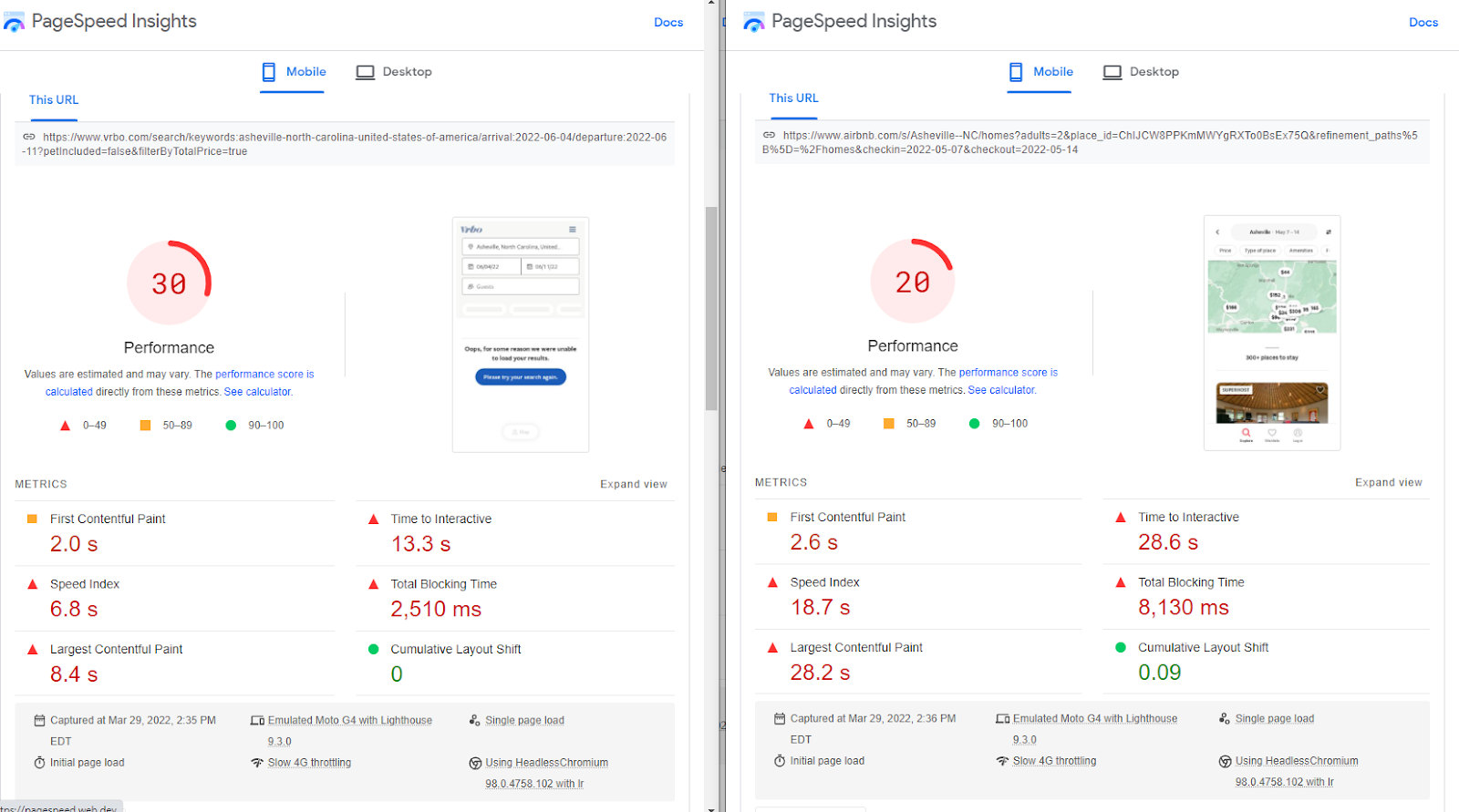Image resolution: width=1459 pixels, height=812 pixels.
Task: Click the vrbo page screenshot thumbnail
Action: point(521,334)
